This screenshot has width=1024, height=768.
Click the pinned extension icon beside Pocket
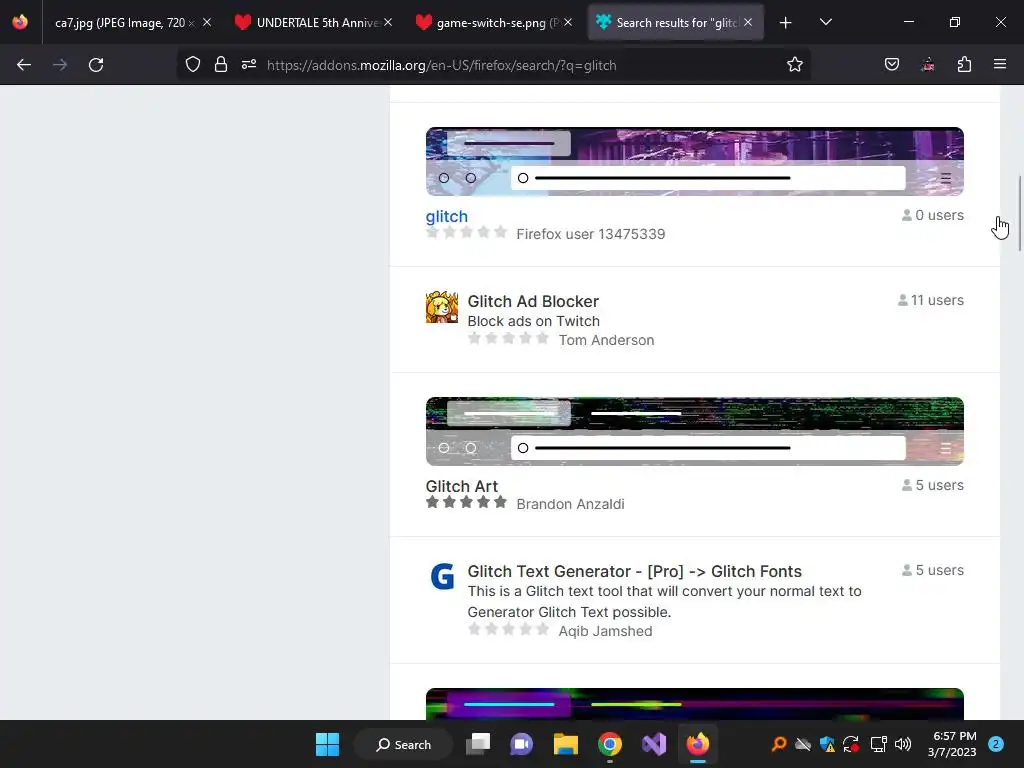coord(928,65)
